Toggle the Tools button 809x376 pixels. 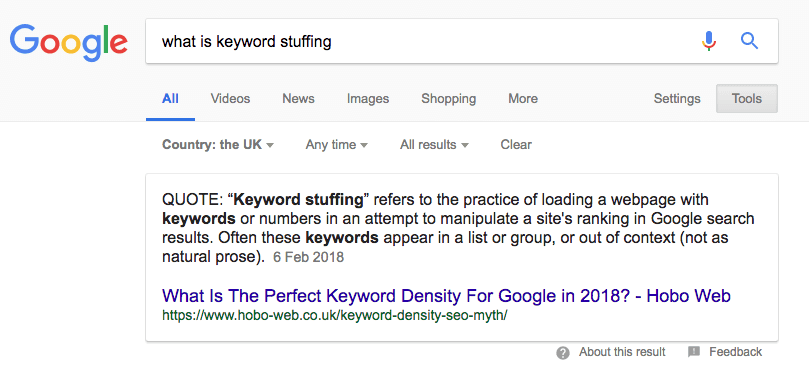(x=747, y=99)
